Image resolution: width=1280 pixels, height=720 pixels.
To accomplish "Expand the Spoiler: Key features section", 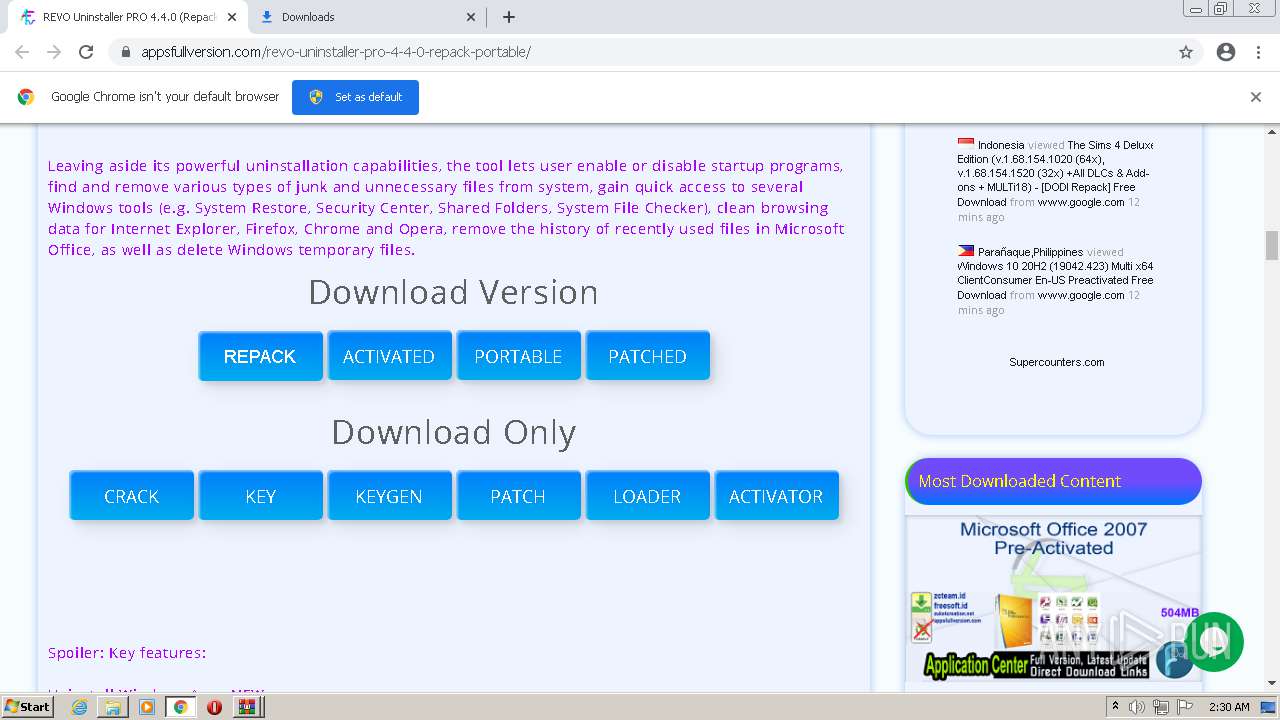I will tap(127, 653).
